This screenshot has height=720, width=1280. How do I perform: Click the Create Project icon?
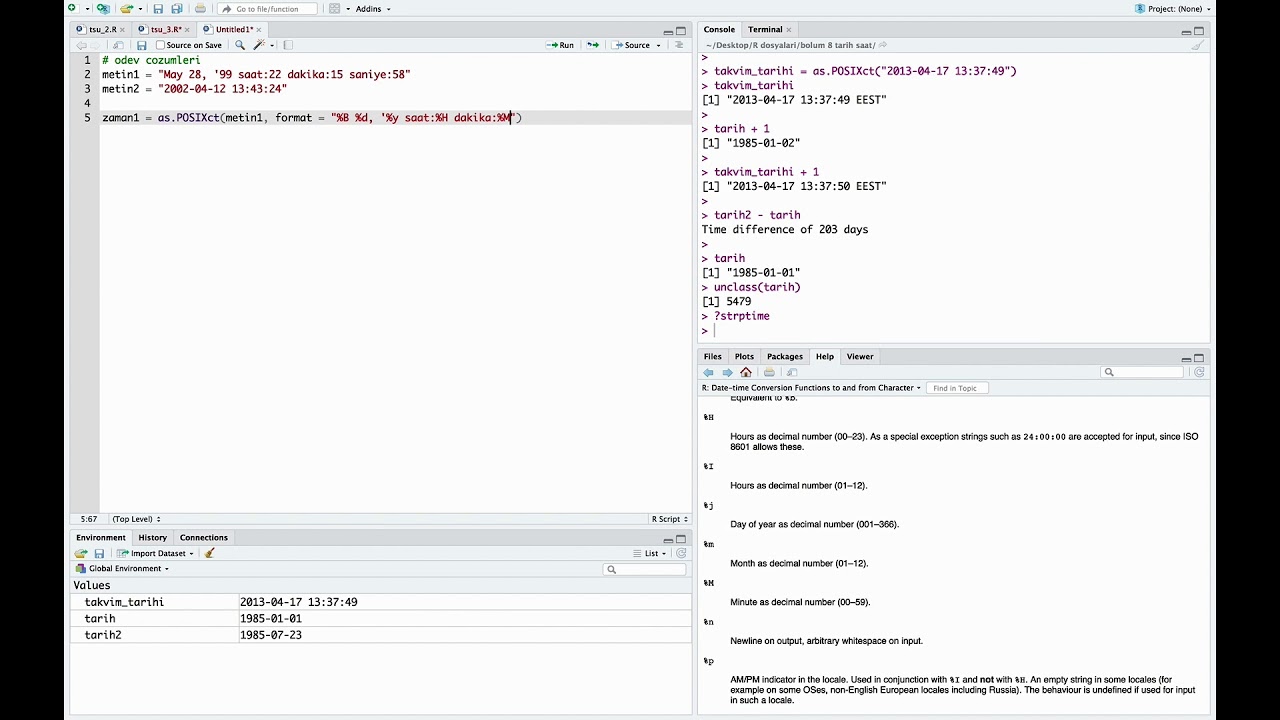103,8
